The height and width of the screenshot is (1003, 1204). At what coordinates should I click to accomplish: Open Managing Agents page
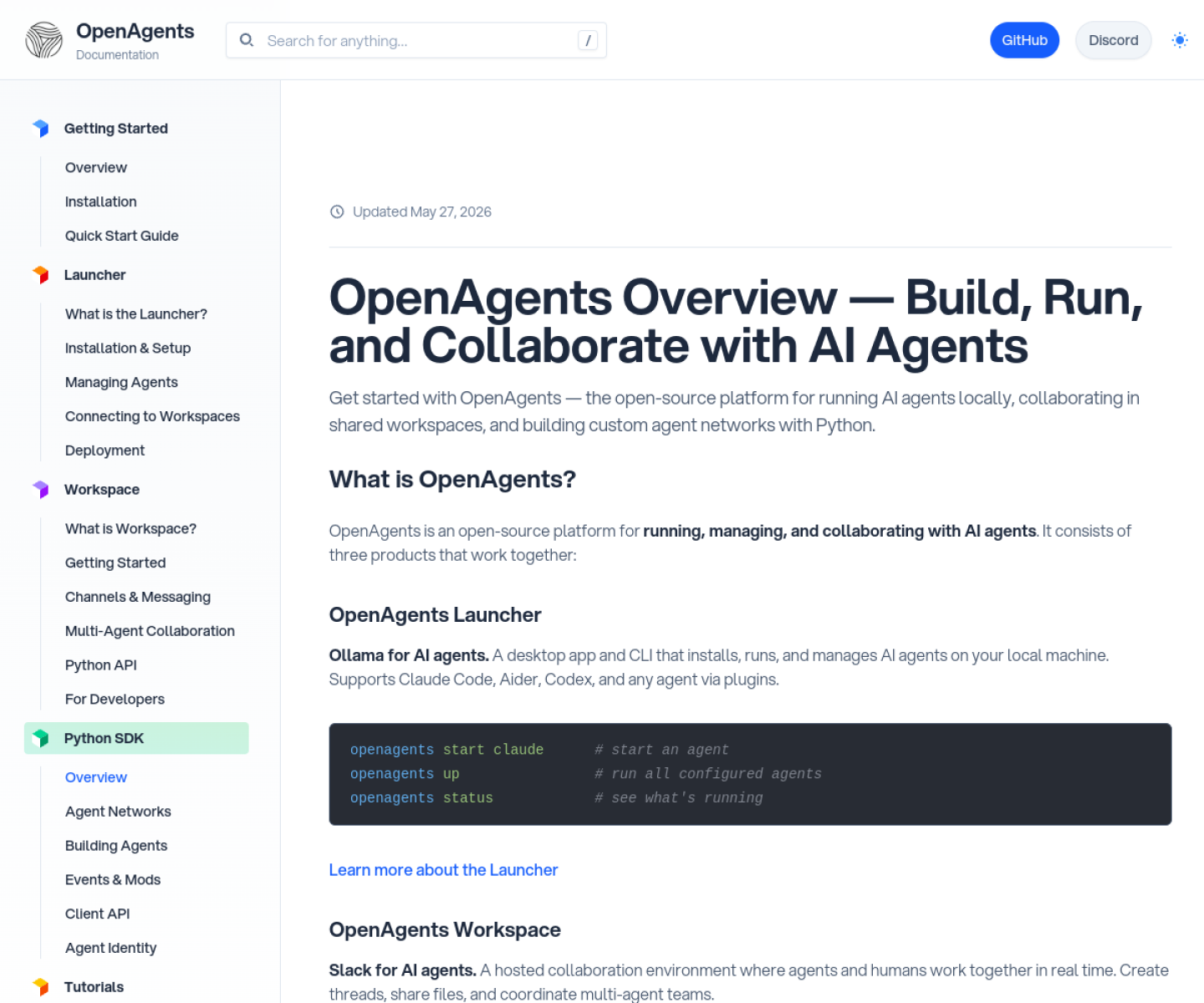click(x=121, y=383)
